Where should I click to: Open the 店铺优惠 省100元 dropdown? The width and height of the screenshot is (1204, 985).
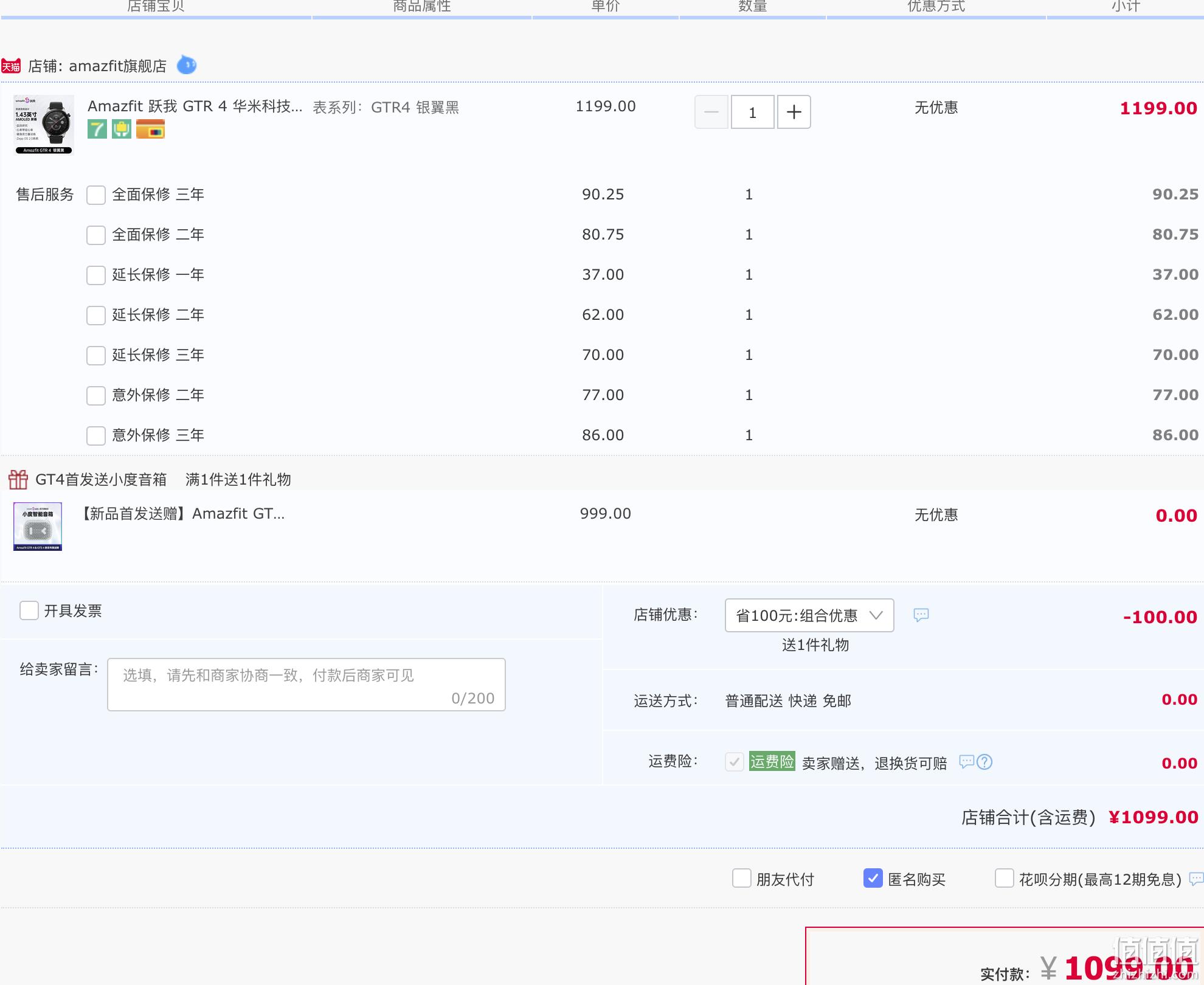(x=809, y=615)
